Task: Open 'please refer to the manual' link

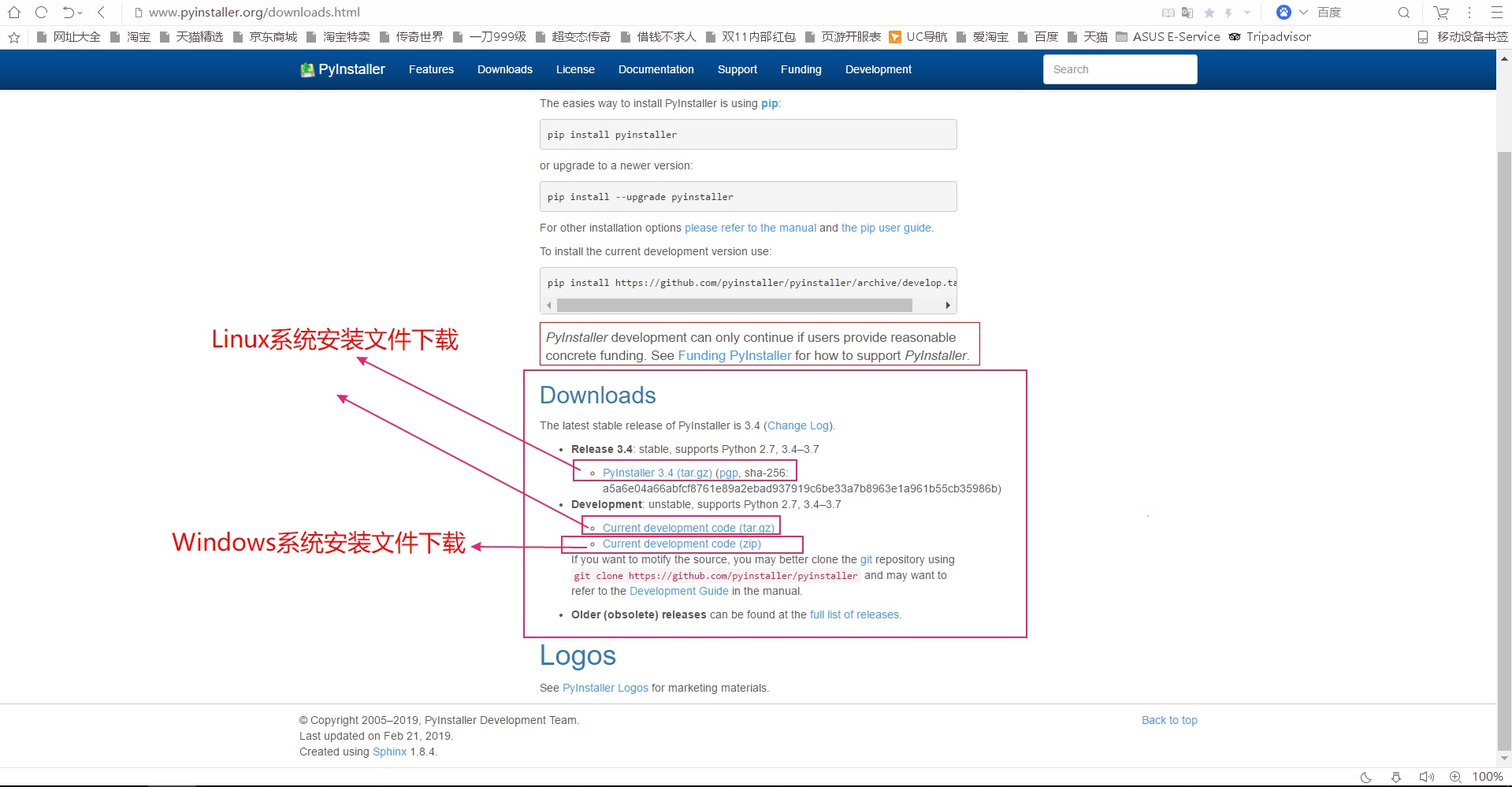Action: point(750,228)
